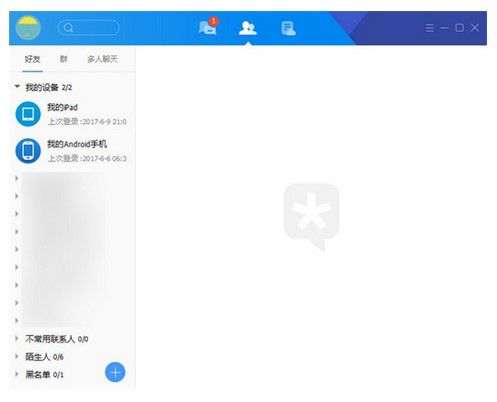This screenshot has height=402, width=497.
Task: Open the messages icon with red badge
Action: (x=208, y=27)
